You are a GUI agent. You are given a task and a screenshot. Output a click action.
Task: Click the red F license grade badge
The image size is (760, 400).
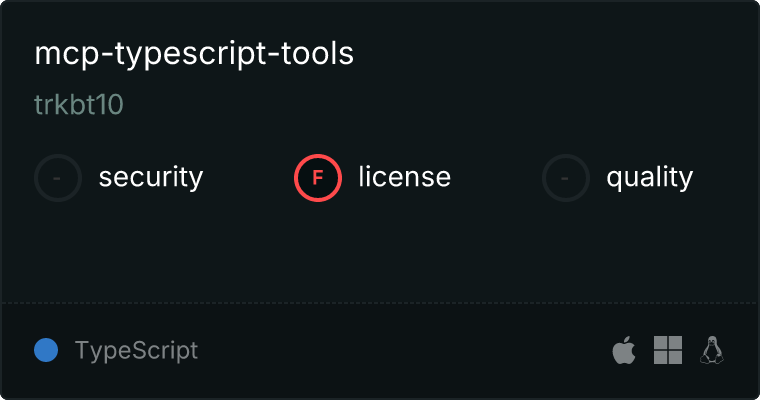coord(318,178)
